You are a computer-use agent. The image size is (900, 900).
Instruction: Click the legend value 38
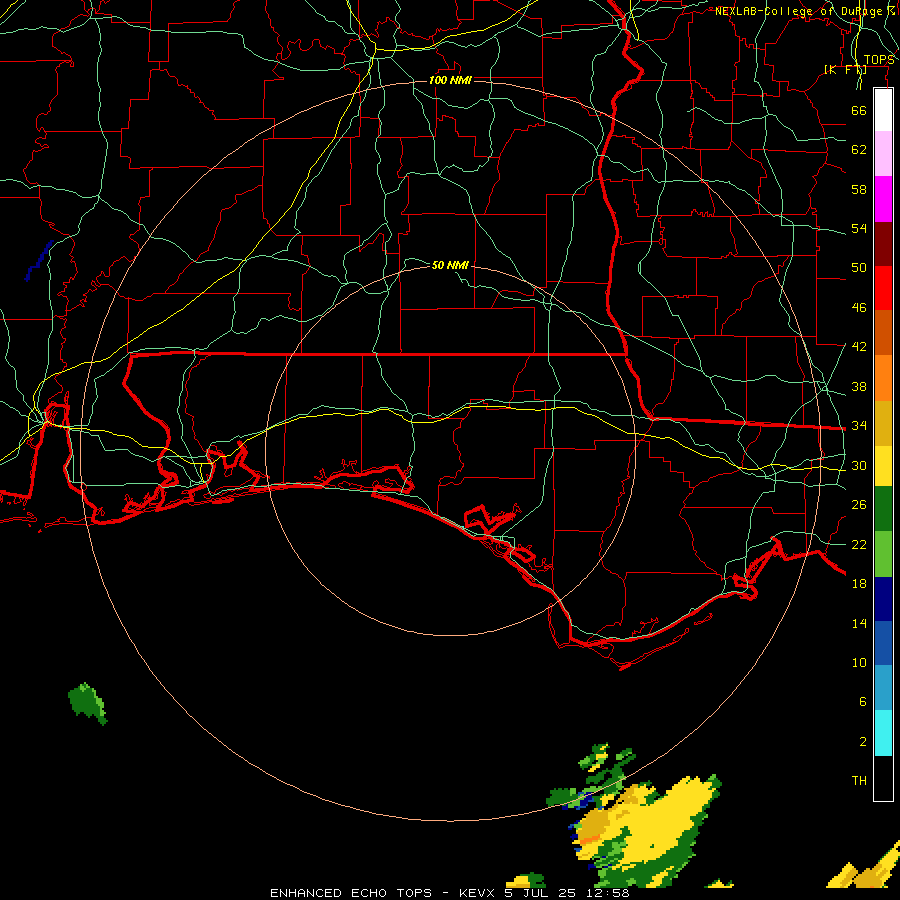[x=859, y=386]
